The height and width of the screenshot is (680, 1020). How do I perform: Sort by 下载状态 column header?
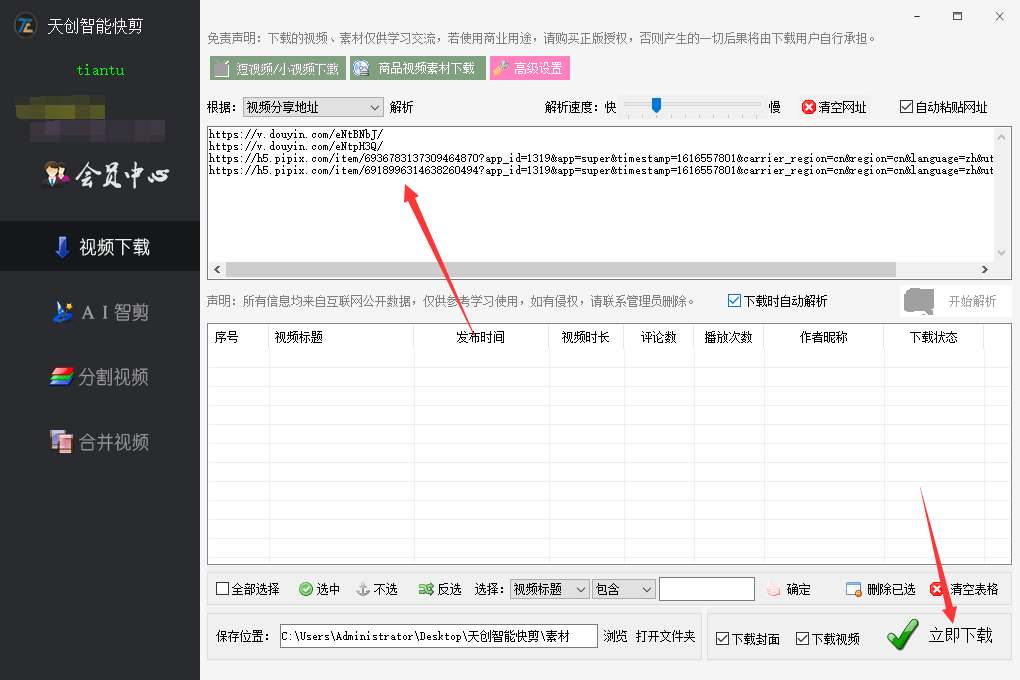(x=933, y=337)
